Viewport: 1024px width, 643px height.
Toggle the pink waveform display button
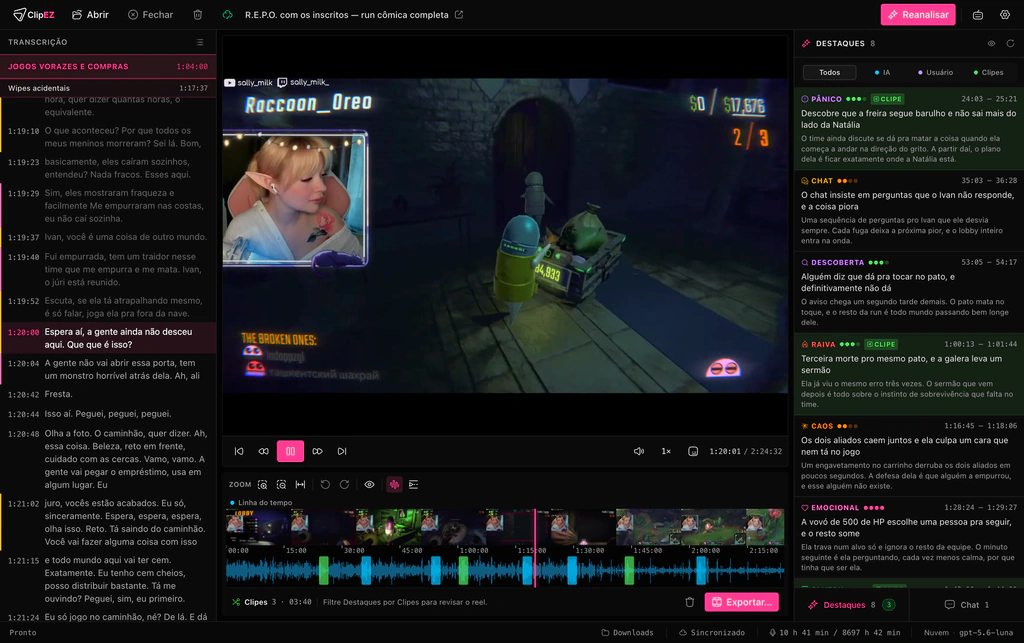coord(394,484)
